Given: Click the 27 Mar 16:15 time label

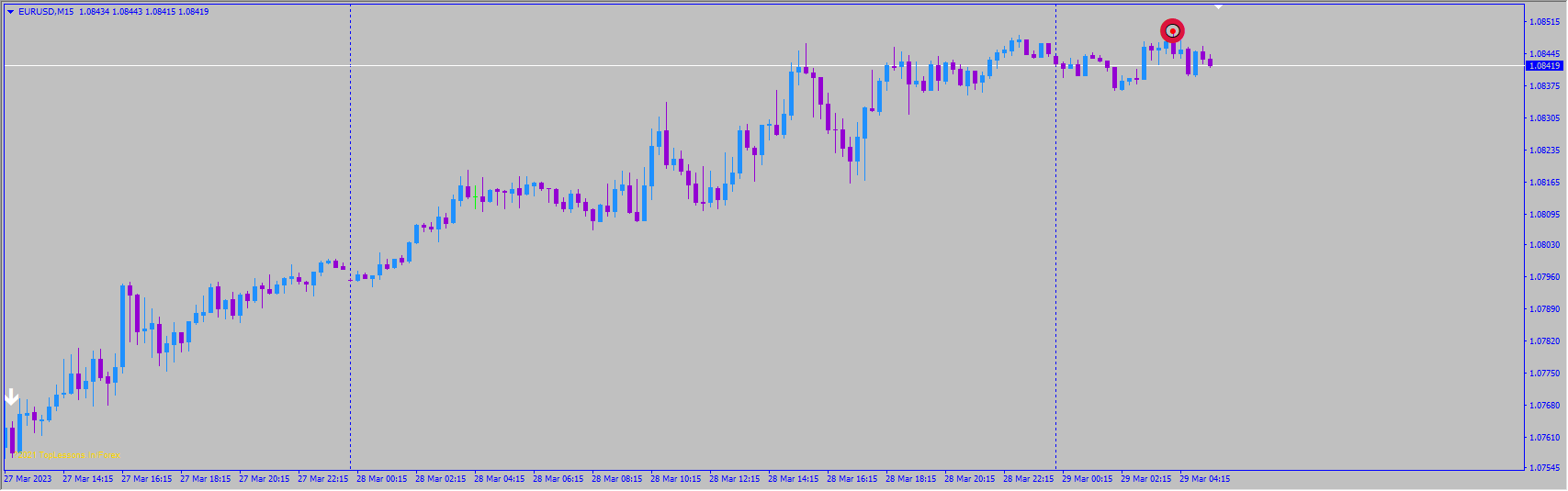Looking at the screenshot, I should (147, 479).
